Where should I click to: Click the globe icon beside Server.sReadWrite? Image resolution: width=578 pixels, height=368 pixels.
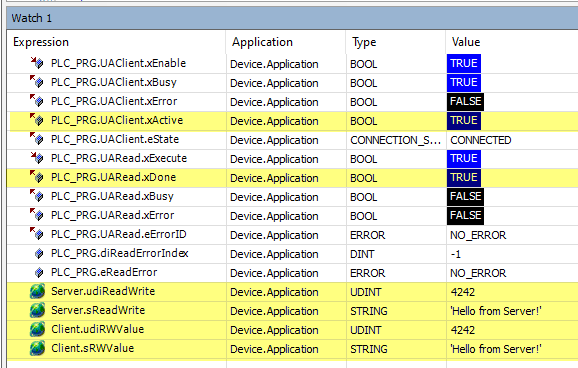37,310
